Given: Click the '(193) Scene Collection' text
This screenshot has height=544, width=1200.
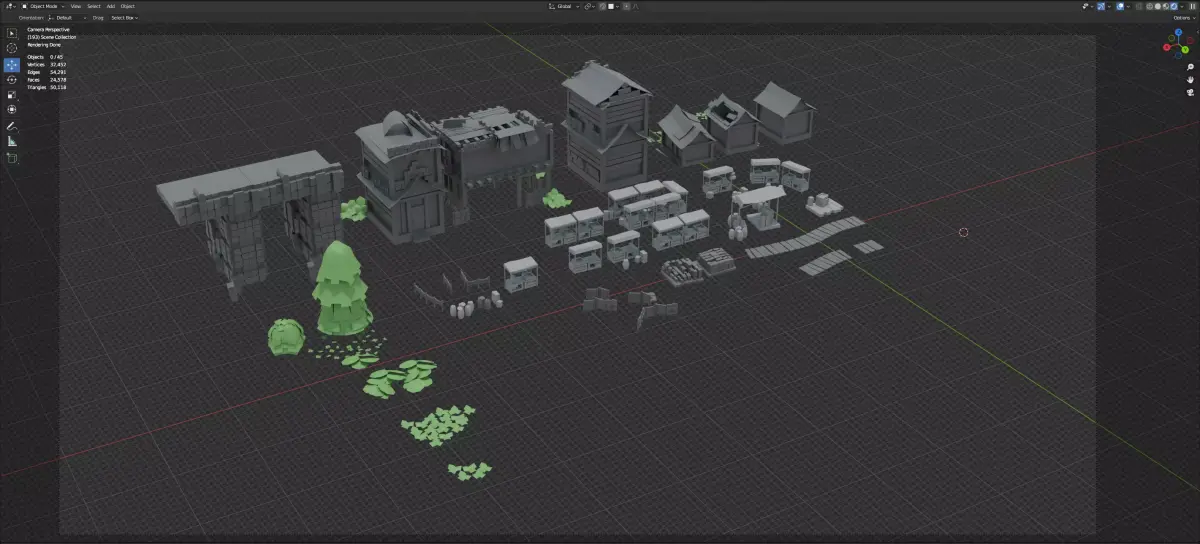Looking at the screenshot, I should (52, 37).
